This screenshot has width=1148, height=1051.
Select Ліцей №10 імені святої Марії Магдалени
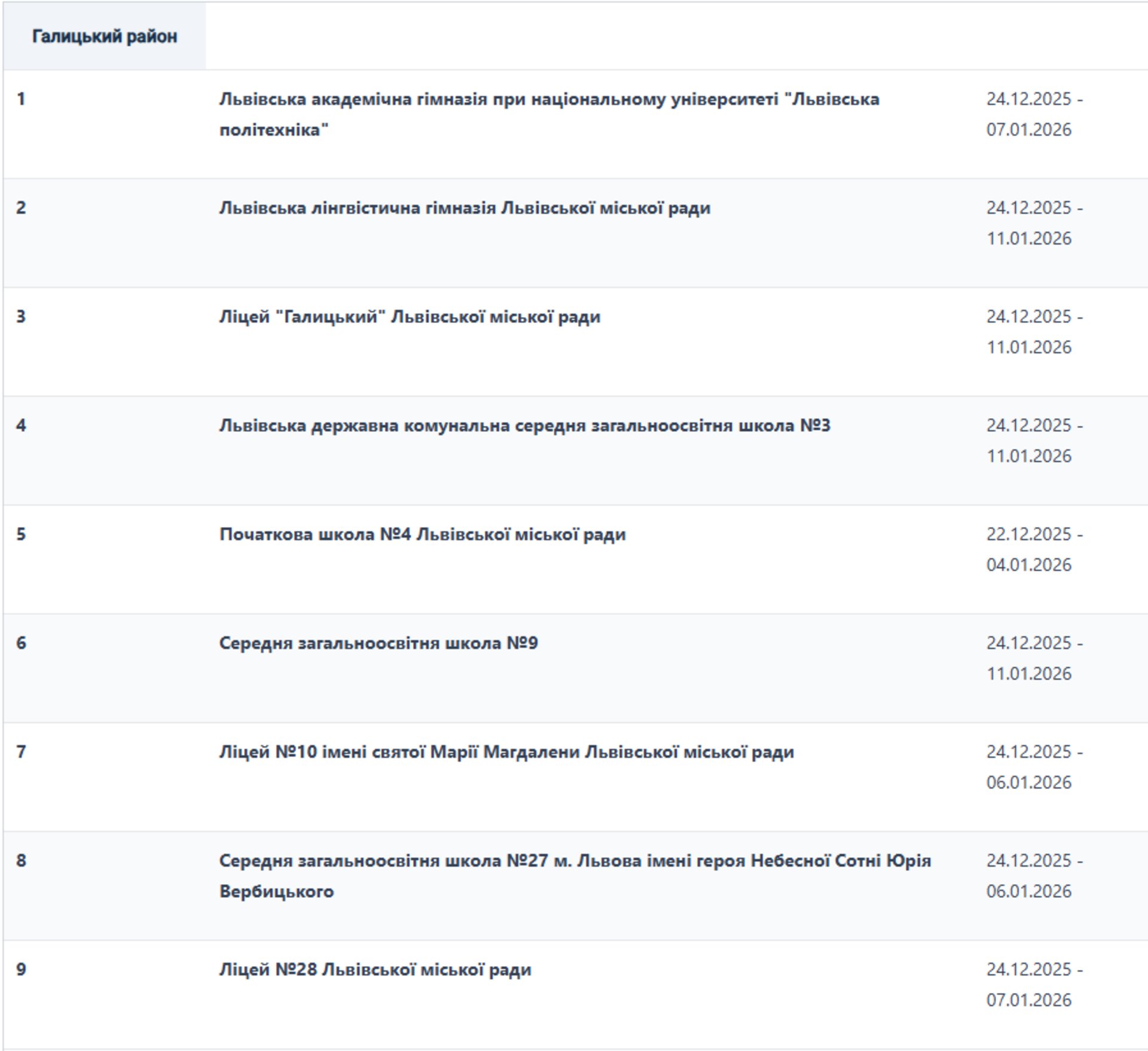(506, 753)
